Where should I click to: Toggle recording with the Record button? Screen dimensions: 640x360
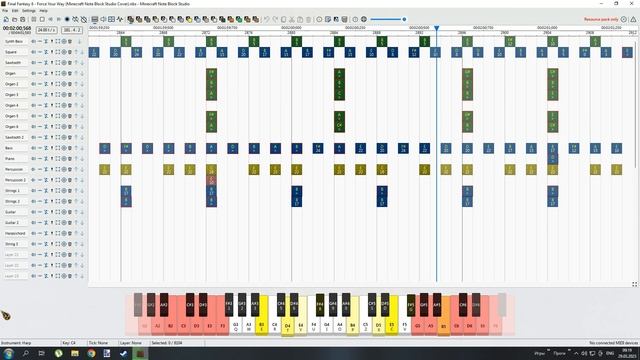click(67, 19)
